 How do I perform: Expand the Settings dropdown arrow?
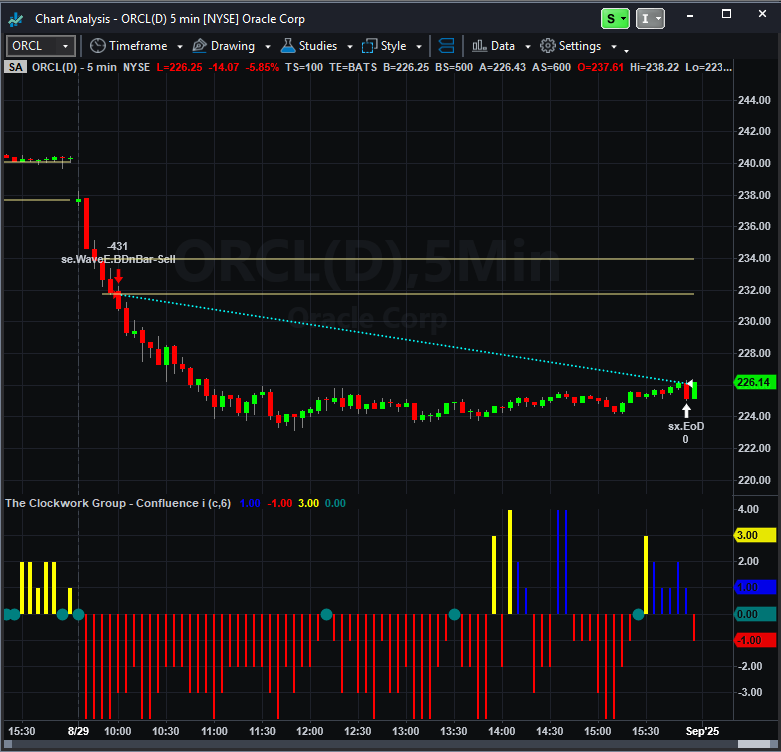(x=614, y=47)
